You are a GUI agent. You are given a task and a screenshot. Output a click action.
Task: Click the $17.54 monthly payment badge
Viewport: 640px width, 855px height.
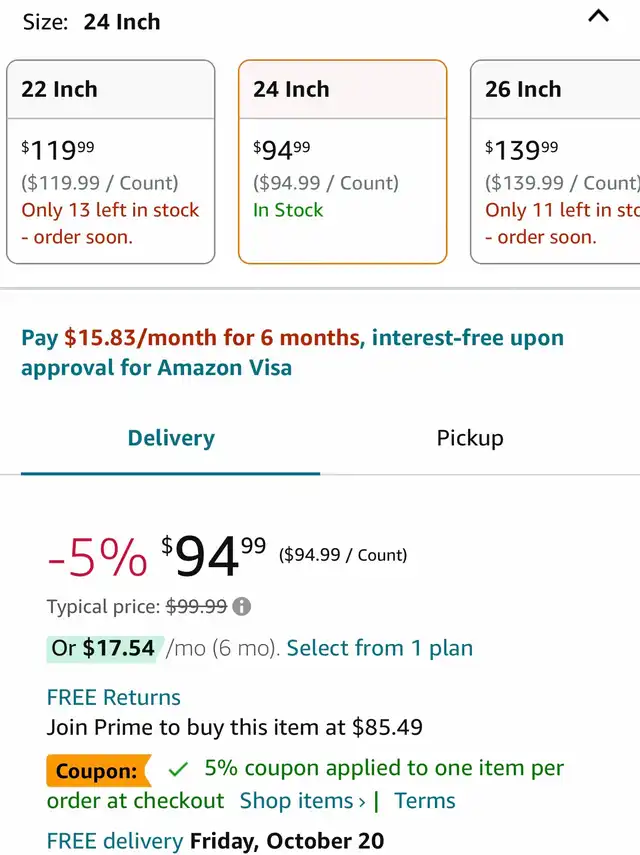(105, 649)
